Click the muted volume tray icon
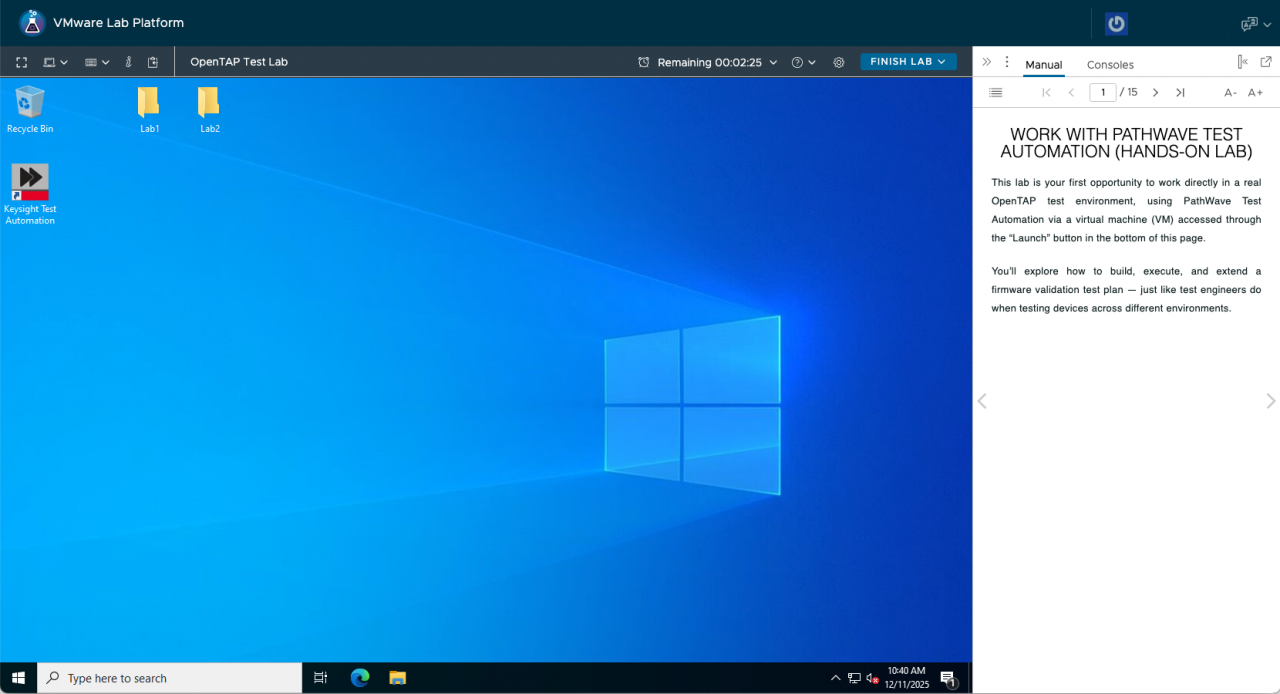 tap(872, 678)
